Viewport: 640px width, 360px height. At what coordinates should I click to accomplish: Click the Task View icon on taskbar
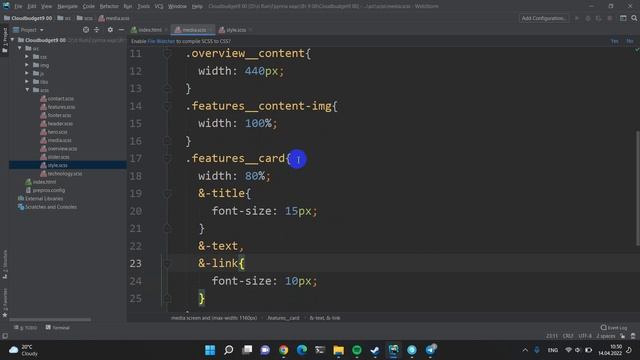(247, 350)
